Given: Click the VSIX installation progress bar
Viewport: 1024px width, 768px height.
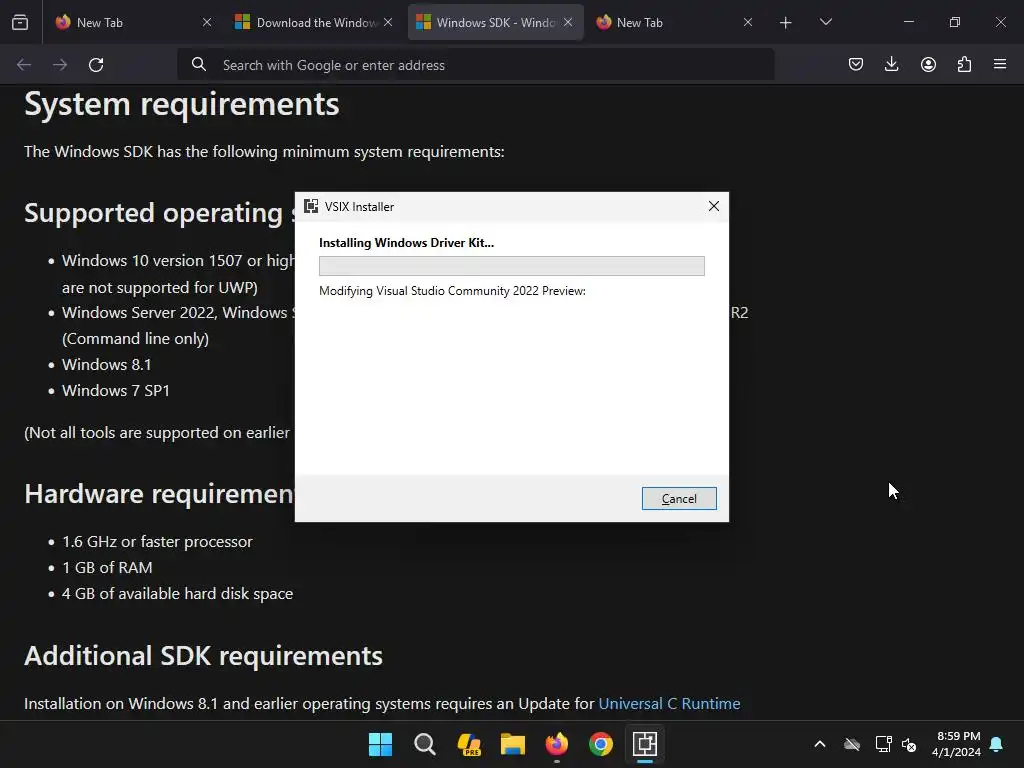Looking at the screenshot, I should pos(511,266).
